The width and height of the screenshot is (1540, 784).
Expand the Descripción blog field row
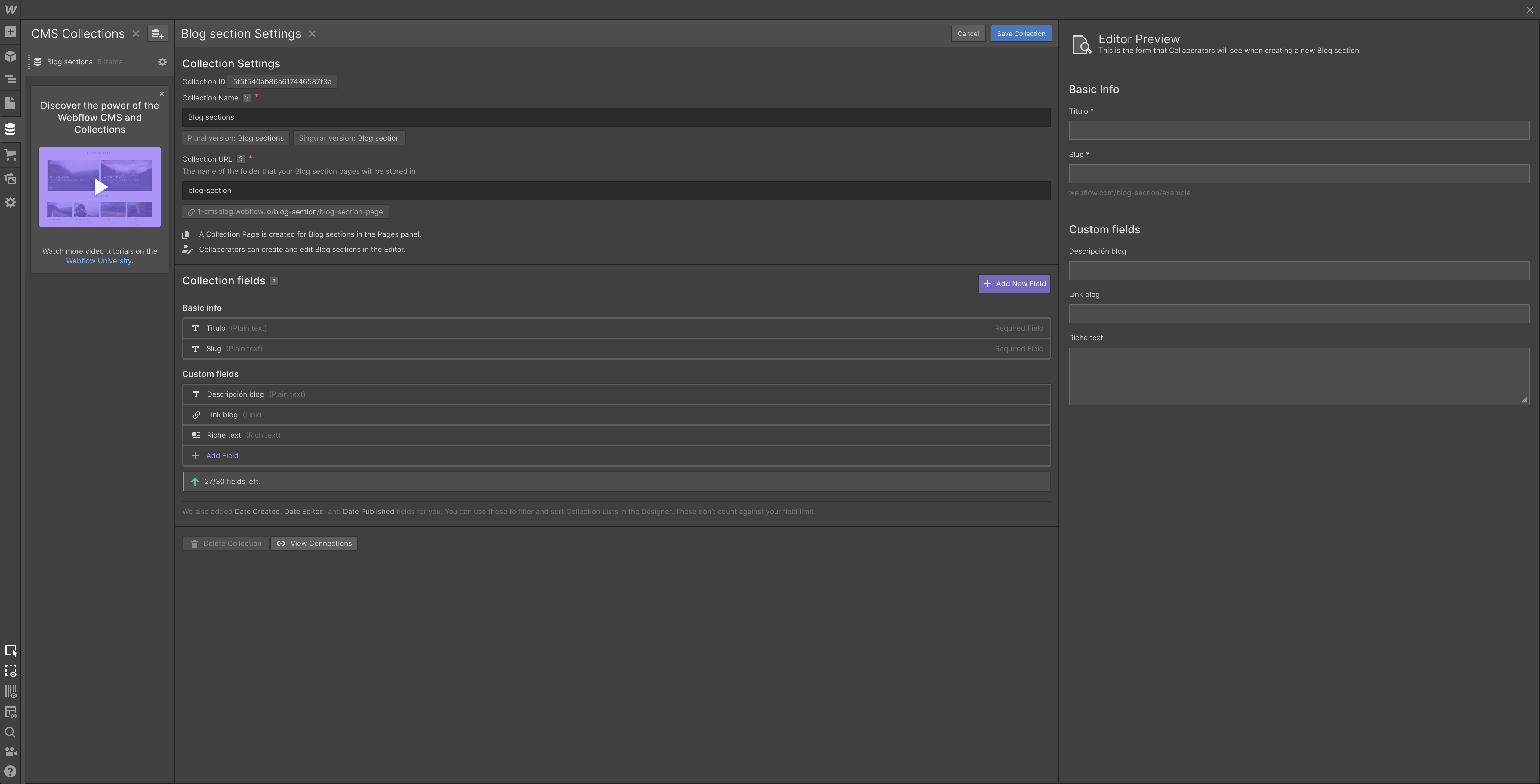[x=616, y=394]
